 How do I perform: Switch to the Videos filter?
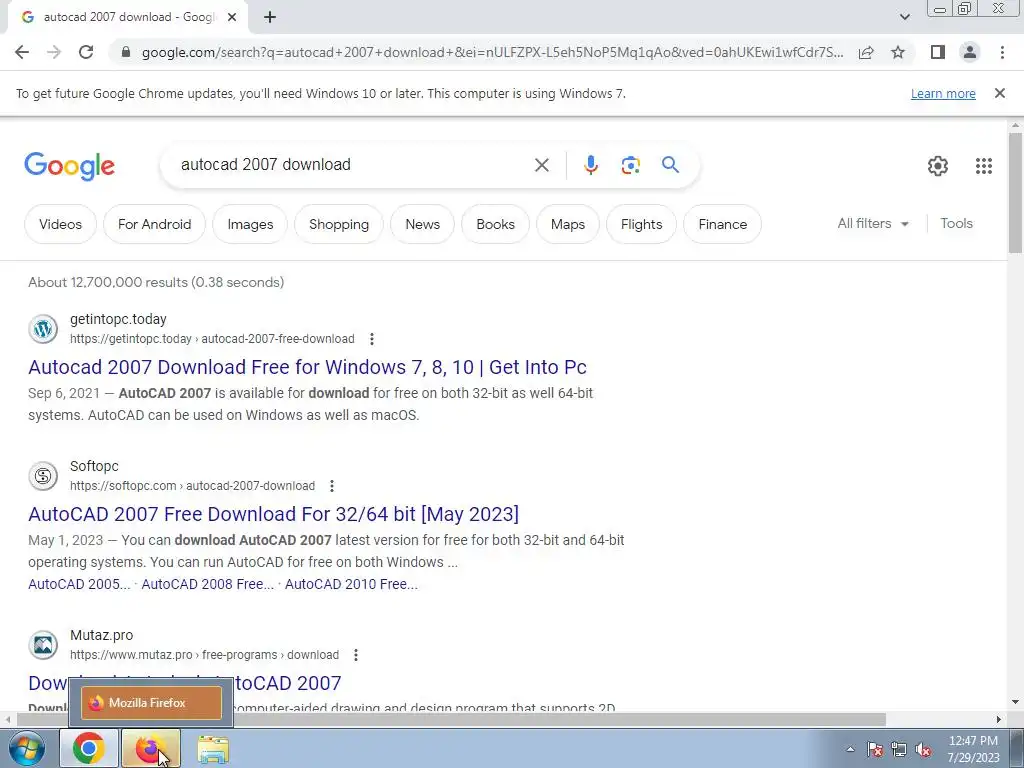[x=60, y=224]
